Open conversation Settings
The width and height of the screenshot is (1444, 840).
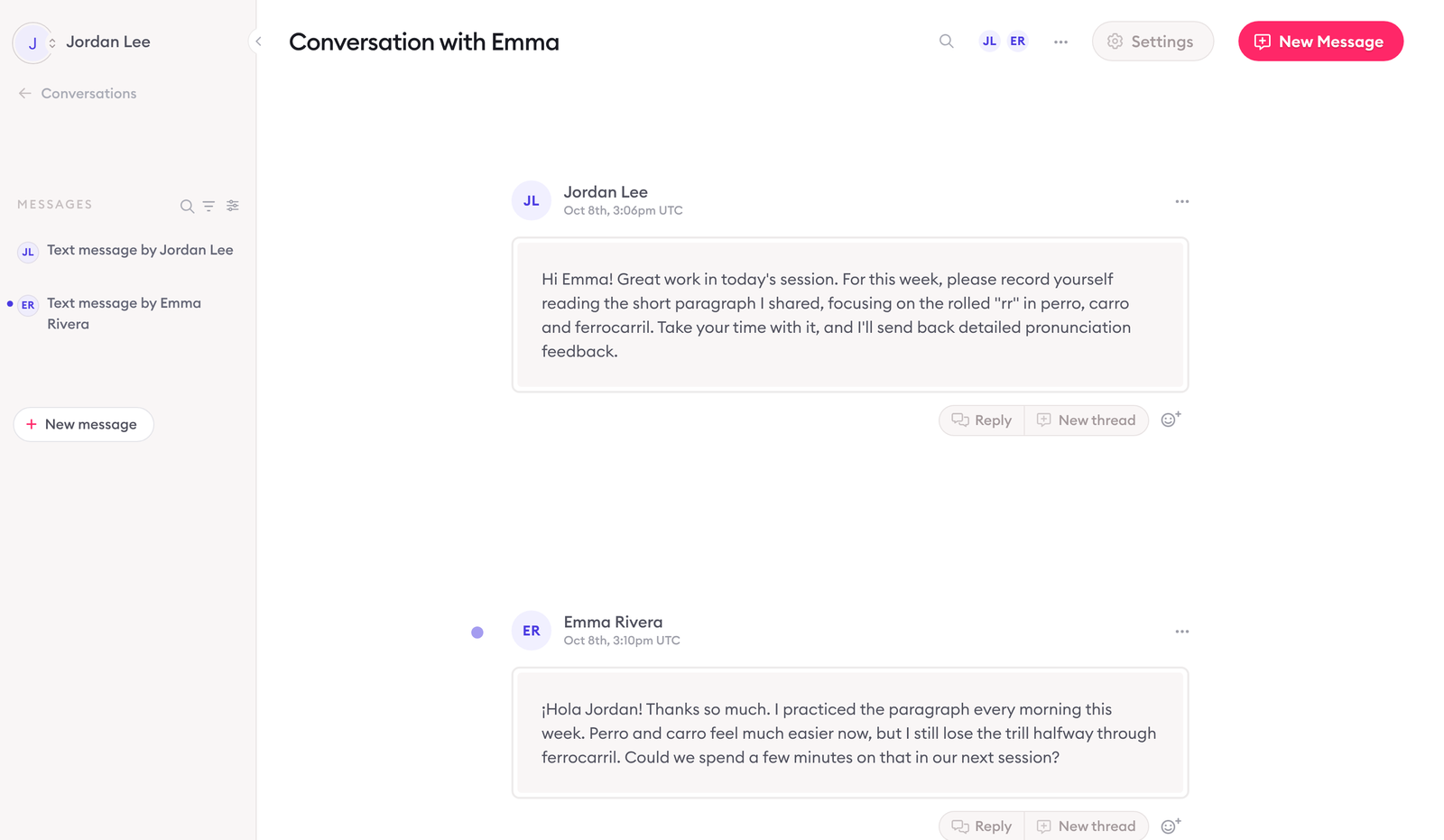tap(1152, 42)
